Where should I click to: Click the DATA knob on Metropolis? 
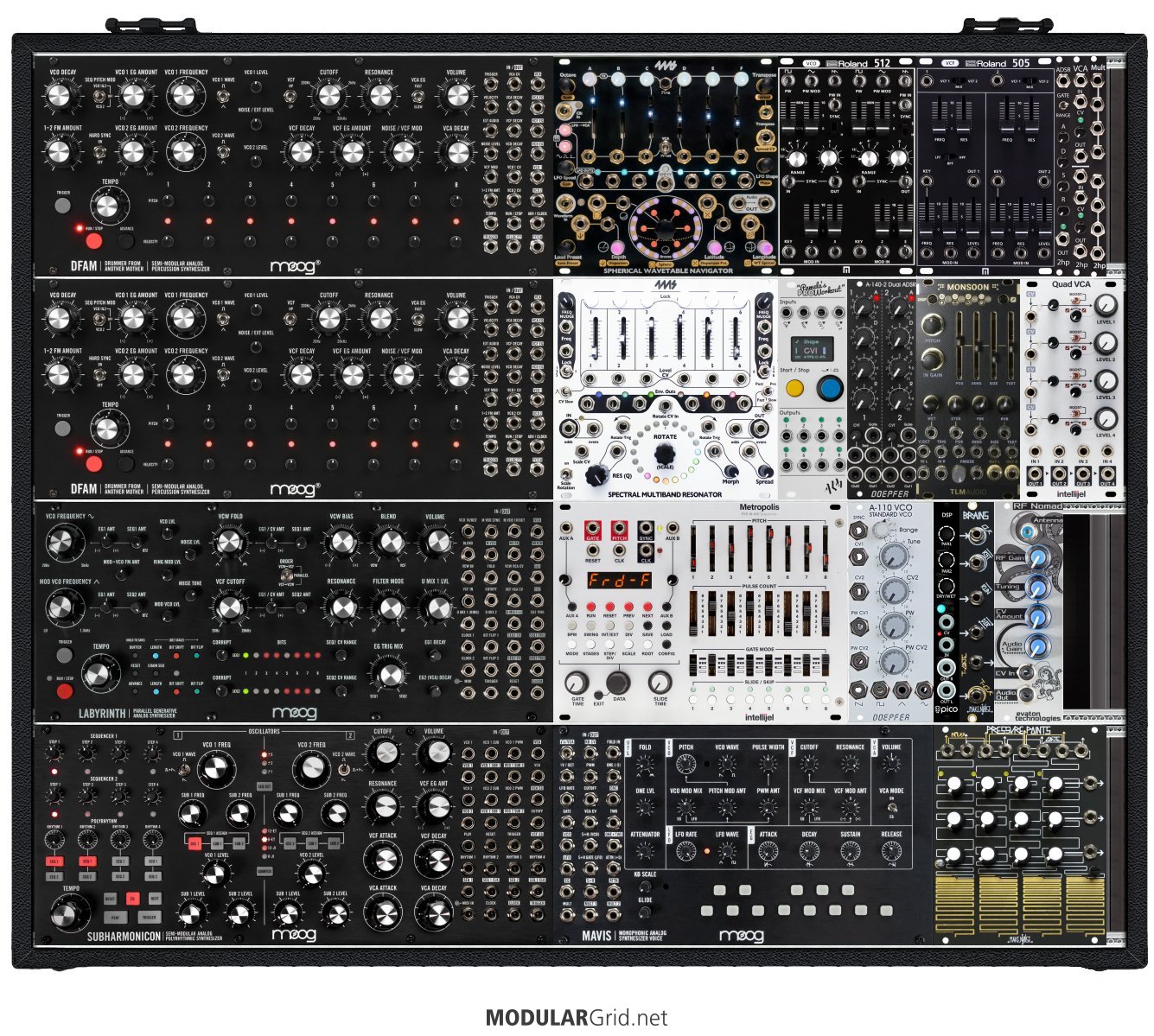pos(617,683)
